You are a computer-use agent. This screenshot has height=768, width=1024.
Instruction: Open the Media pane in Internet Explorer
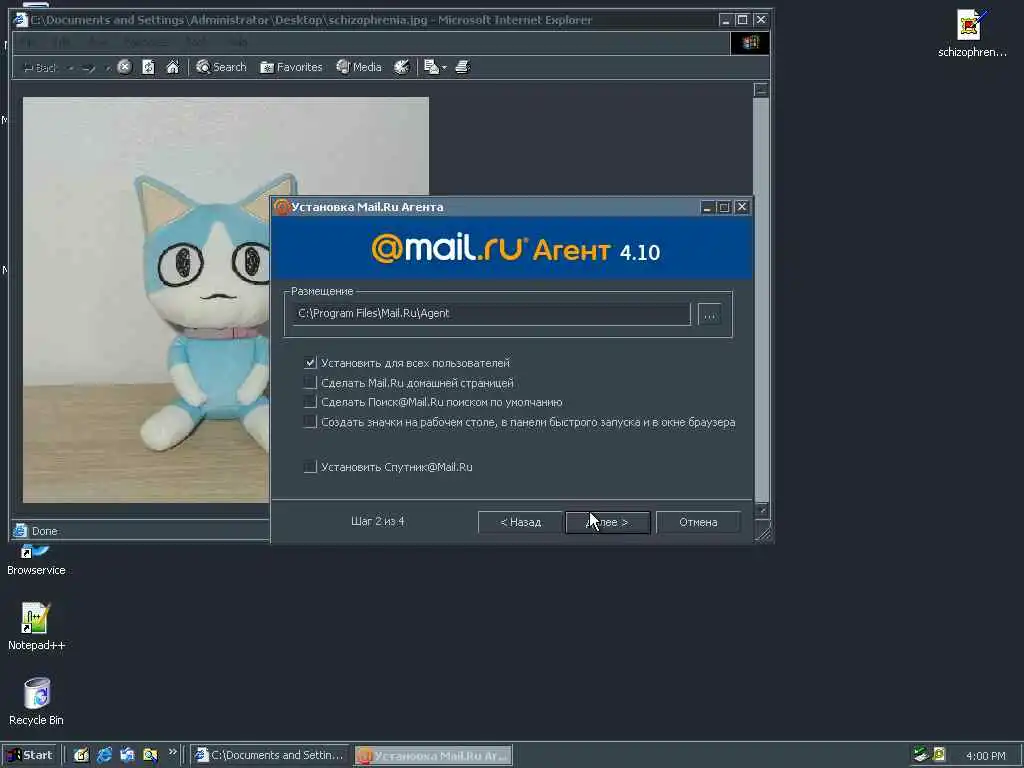359,67
